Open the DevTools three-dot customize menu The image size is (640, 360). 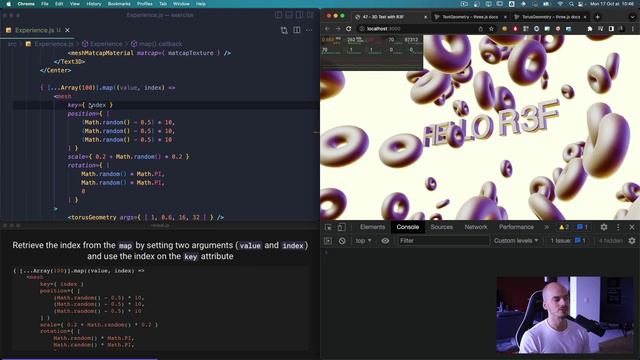point(618,227)
